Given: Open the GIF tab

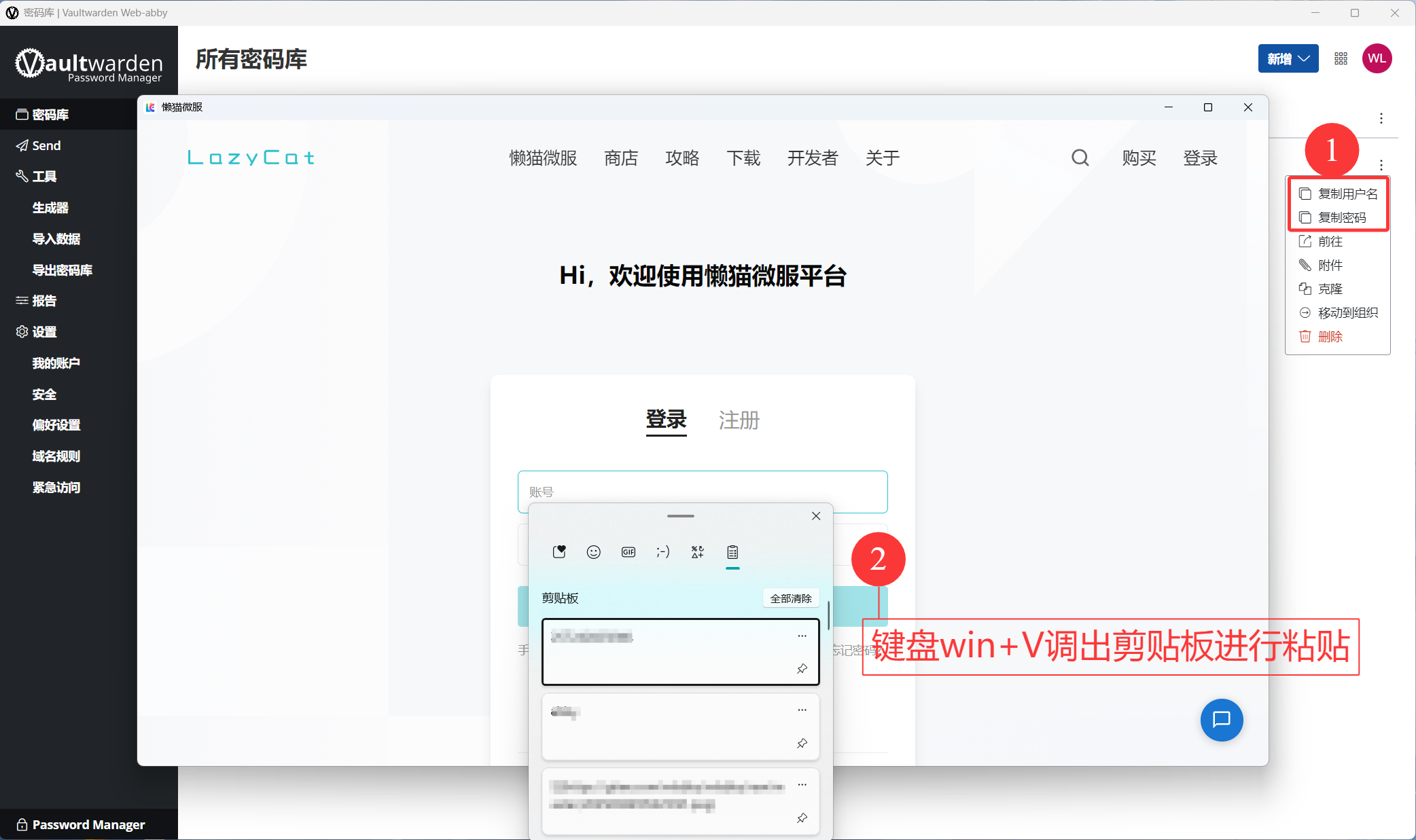Looking at the screenshot, I should [629, 552].
